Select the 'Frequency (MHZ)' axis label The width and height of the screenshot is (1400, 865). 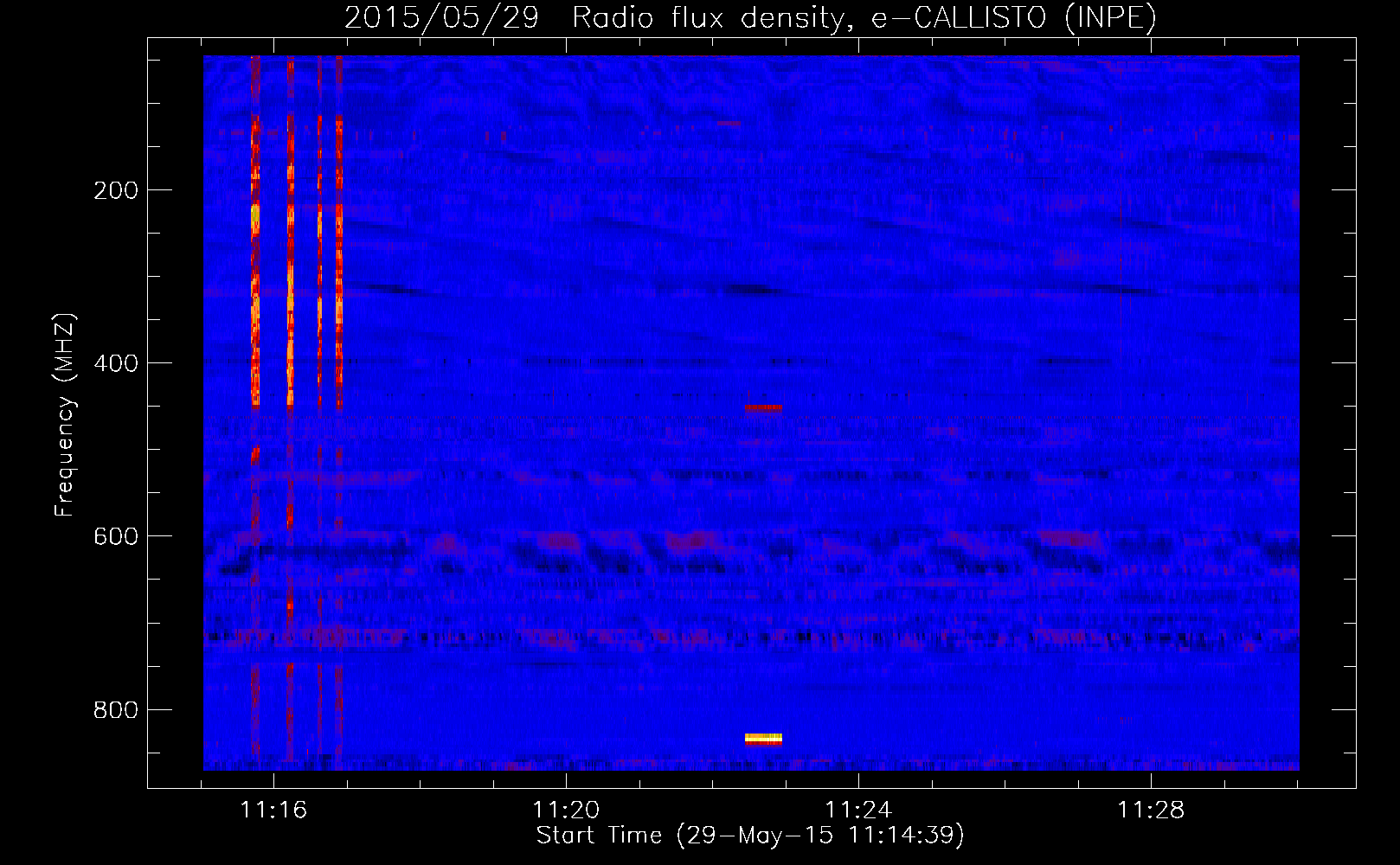coord(65,415)
